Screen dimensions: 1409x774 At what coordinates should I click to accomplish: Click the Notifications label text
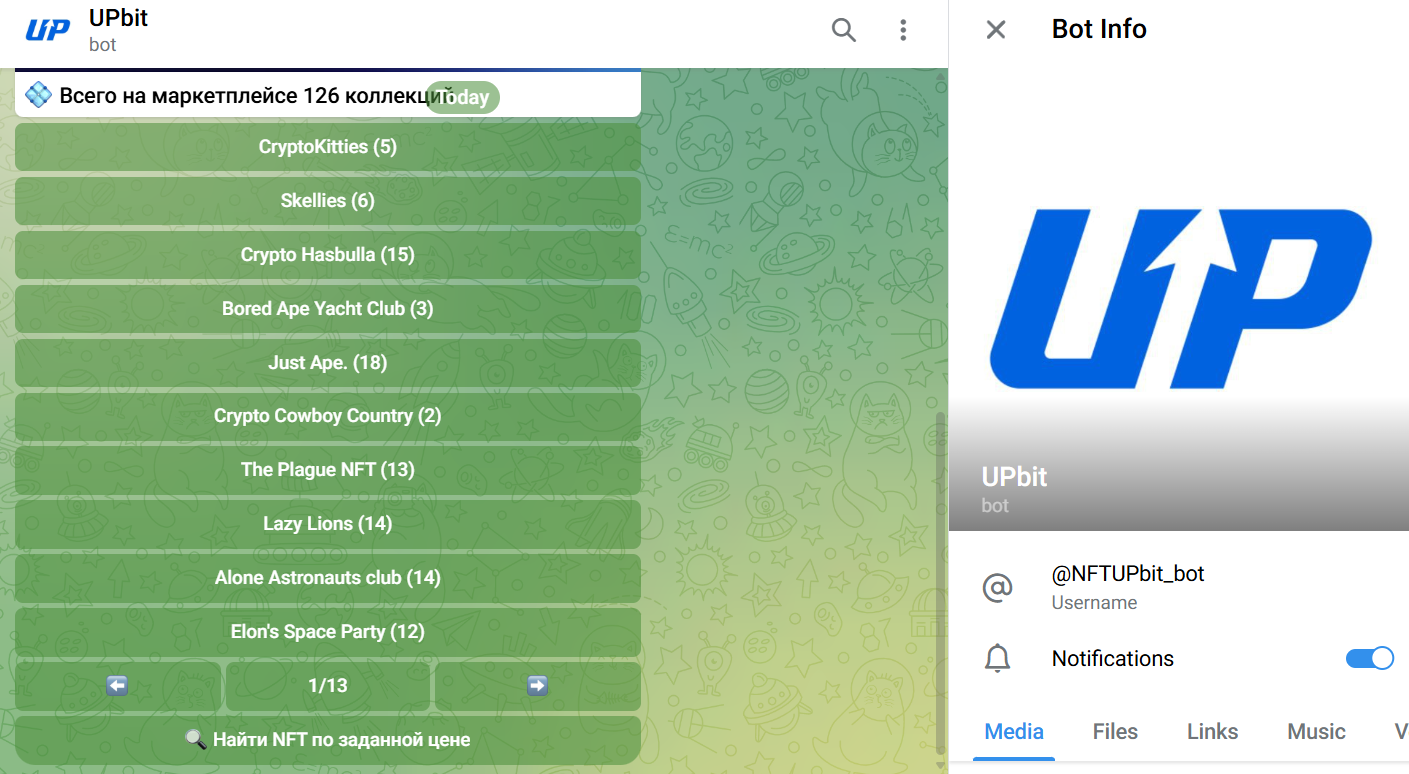pyautogui.click(x=1113, y=659)
